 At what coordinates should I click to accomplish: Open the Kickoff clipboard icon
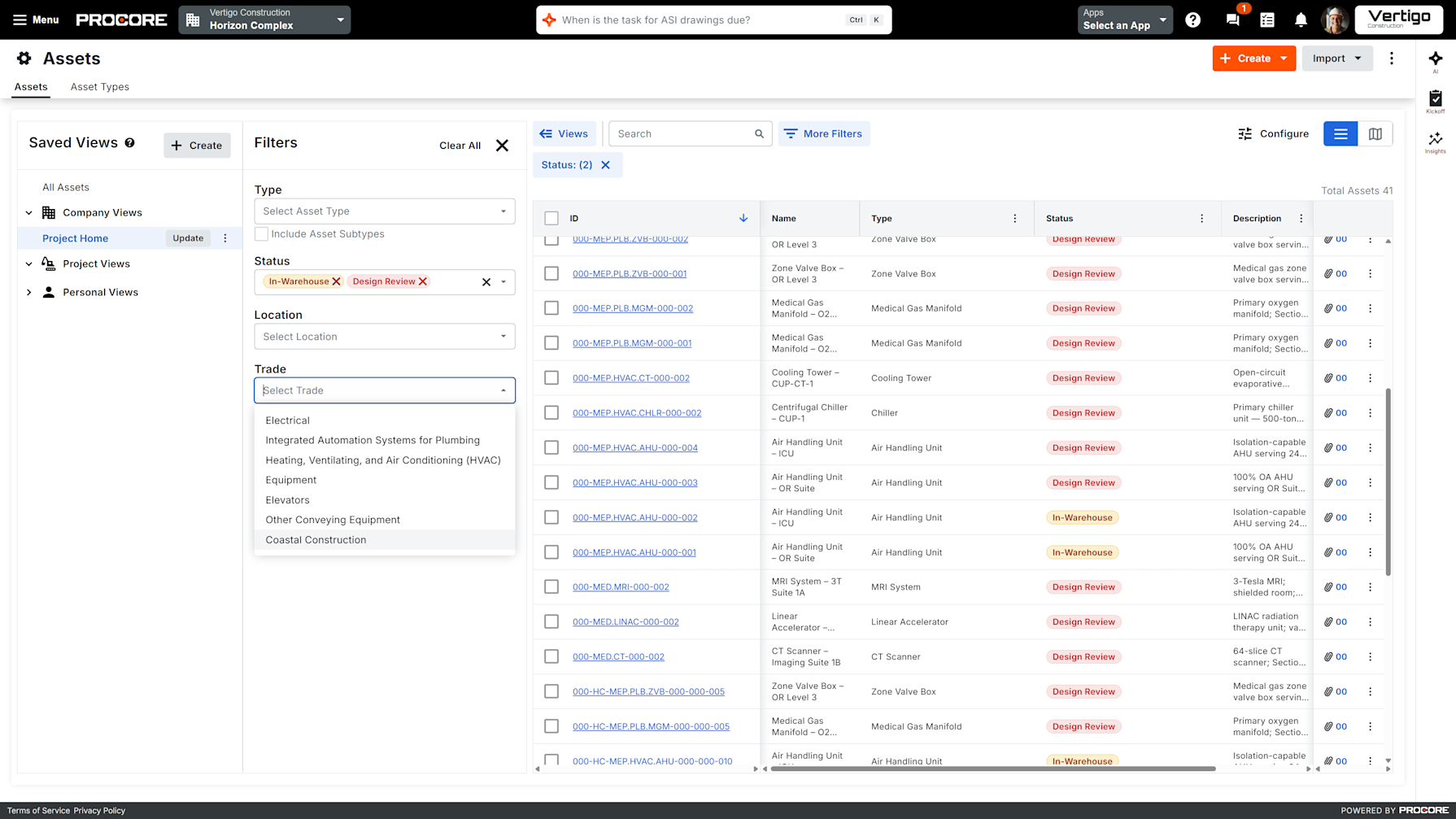pyautogui.click(x=1436, y=100)
